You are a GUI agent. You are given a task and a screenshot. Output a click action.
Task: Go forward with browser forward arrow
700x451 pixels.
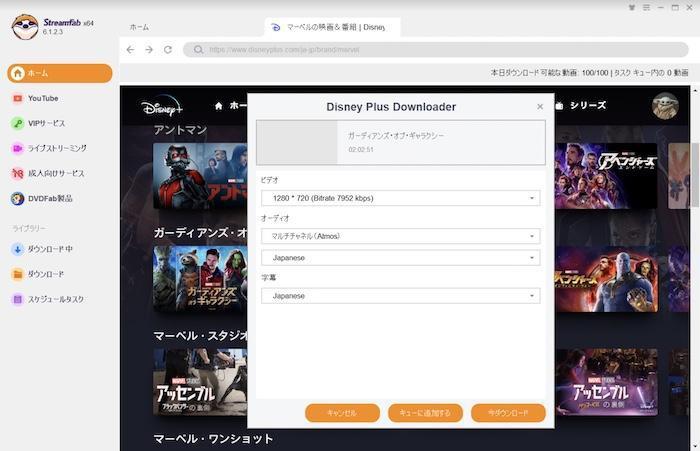(149, 50)
